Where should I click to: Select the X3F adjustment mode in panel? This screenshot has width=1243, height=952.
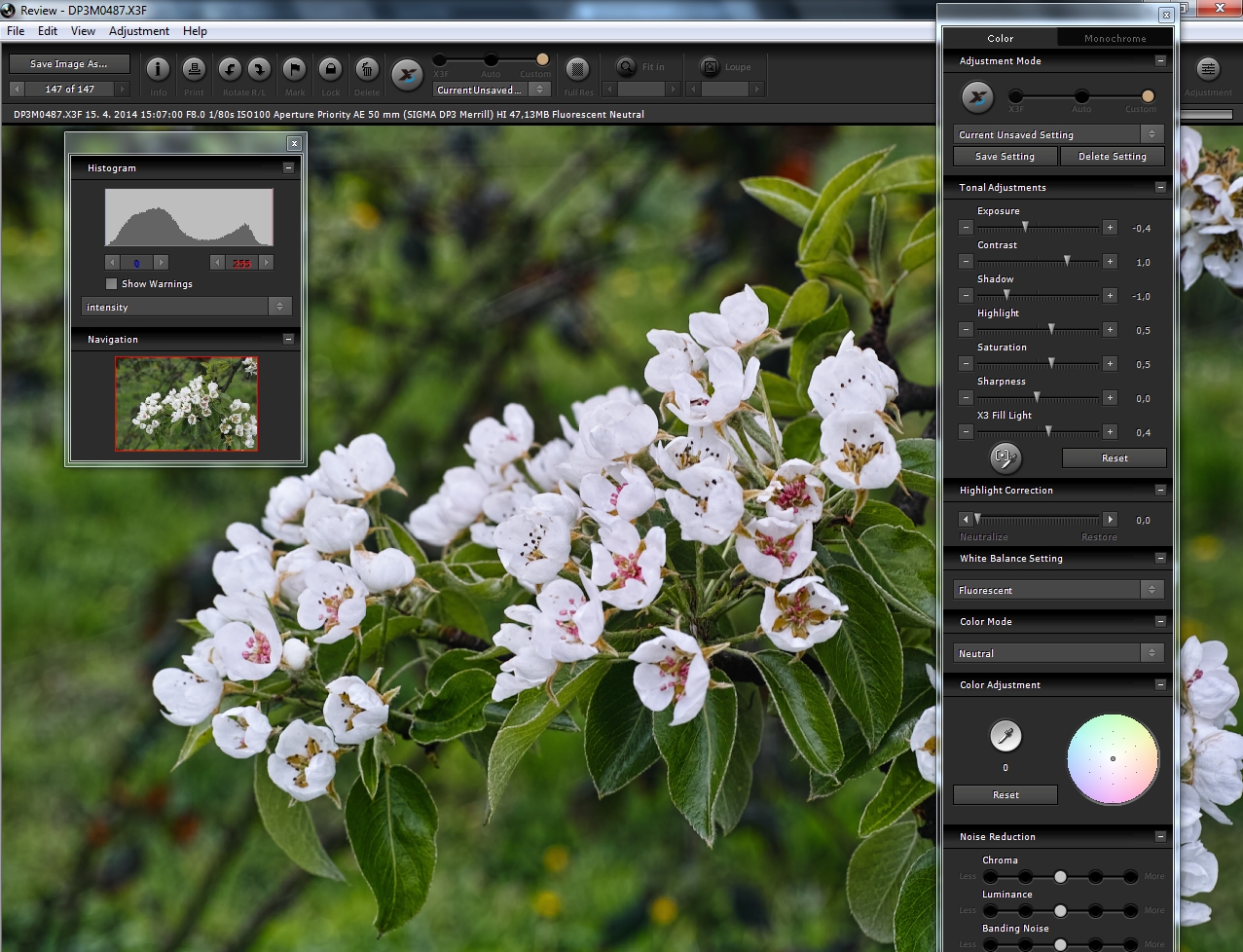pos(1016,95)
